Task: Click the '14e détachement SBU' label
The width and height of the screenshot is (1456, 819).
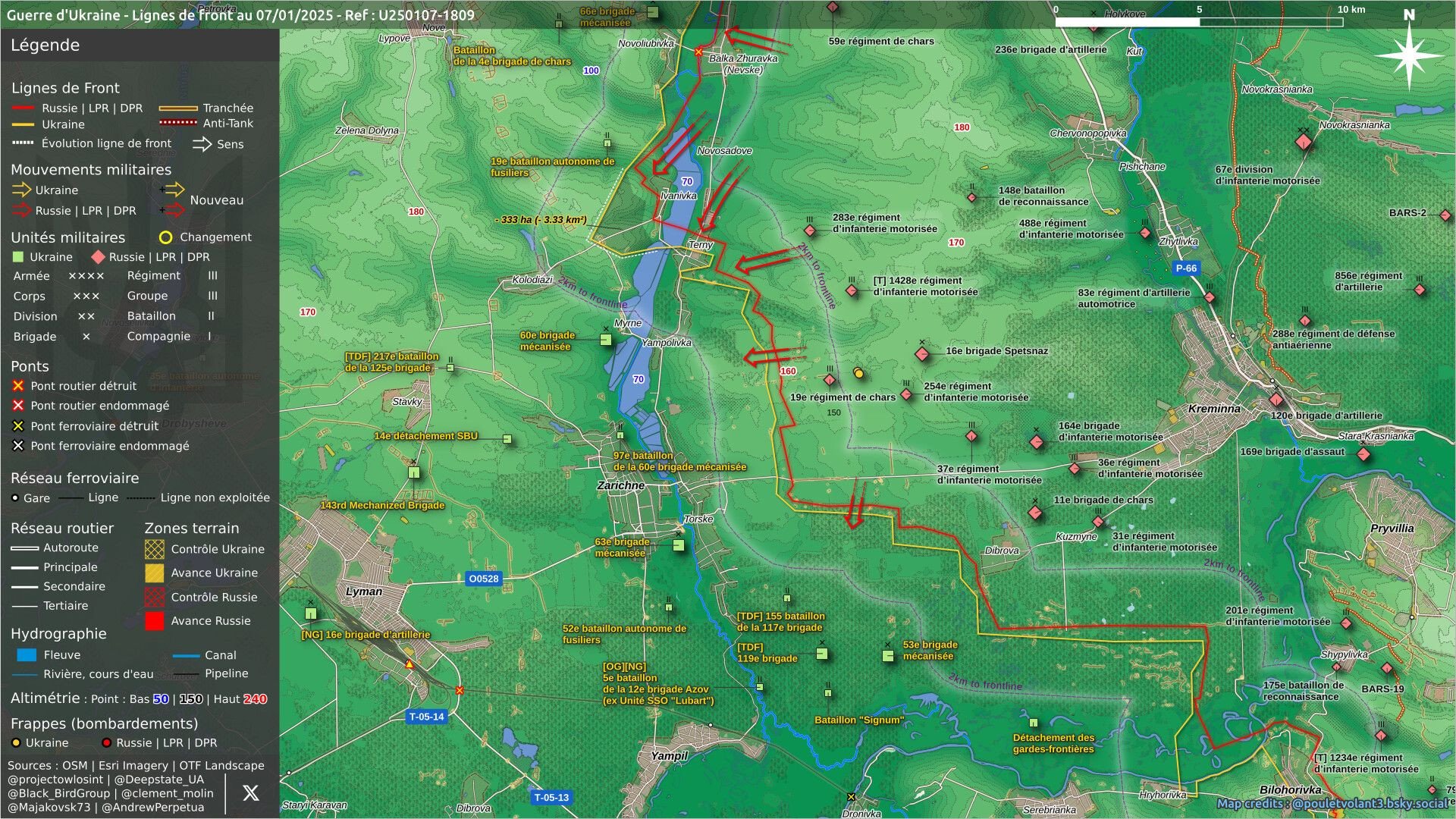Action: pos(425,436)
